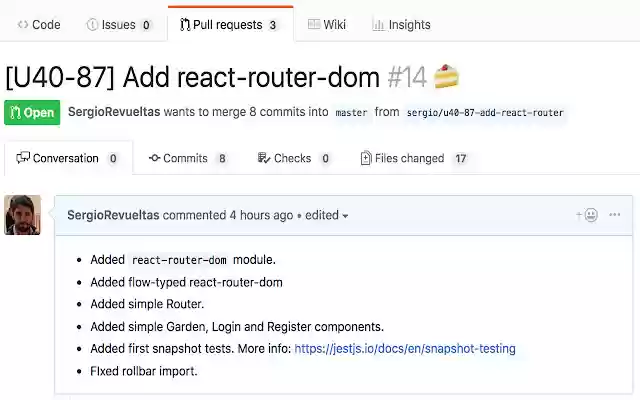
Task: View the Checks tab
Action: [x=294, y=158]
